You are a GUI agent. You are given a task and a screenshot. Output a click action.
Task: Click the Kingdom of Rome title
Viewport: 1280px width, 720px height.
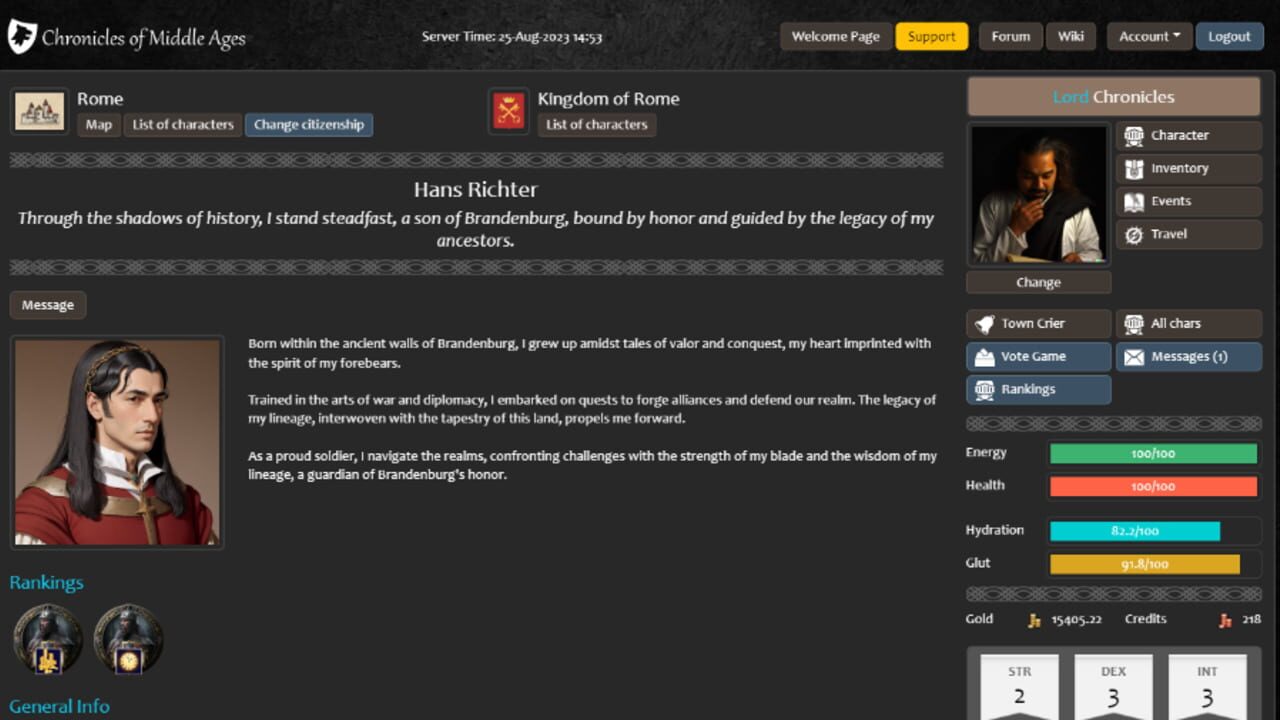pos(608,99)
